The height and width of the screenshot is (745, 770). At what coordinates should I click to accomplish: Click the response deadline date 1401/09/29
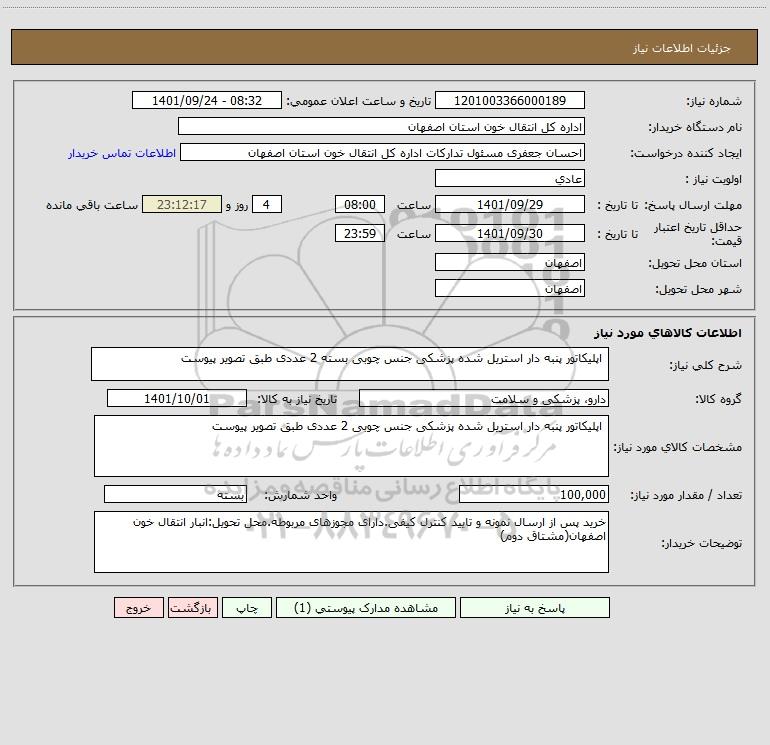(510, 204)
